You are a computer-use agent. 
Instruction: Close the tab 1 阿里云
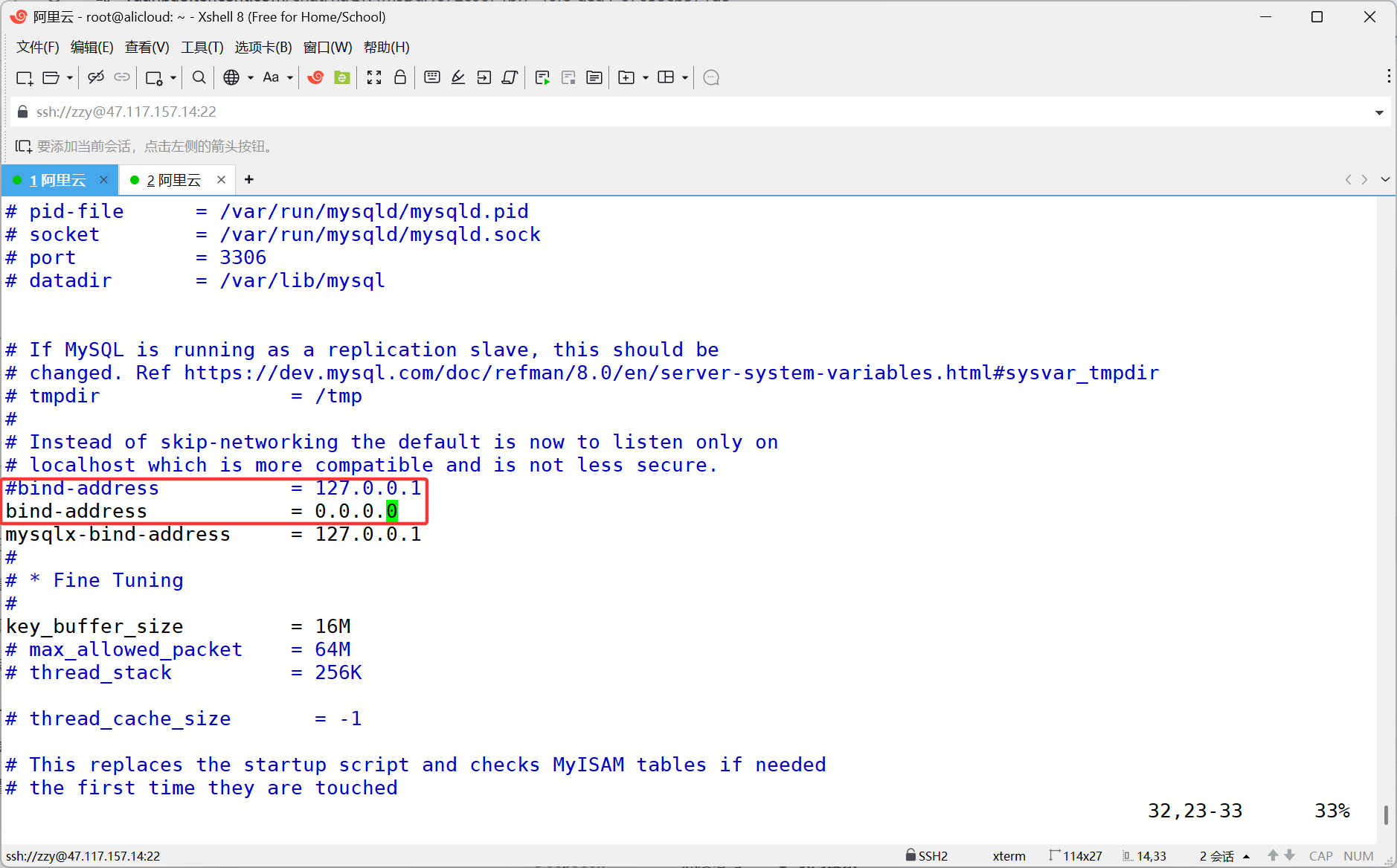pos(103,179)
